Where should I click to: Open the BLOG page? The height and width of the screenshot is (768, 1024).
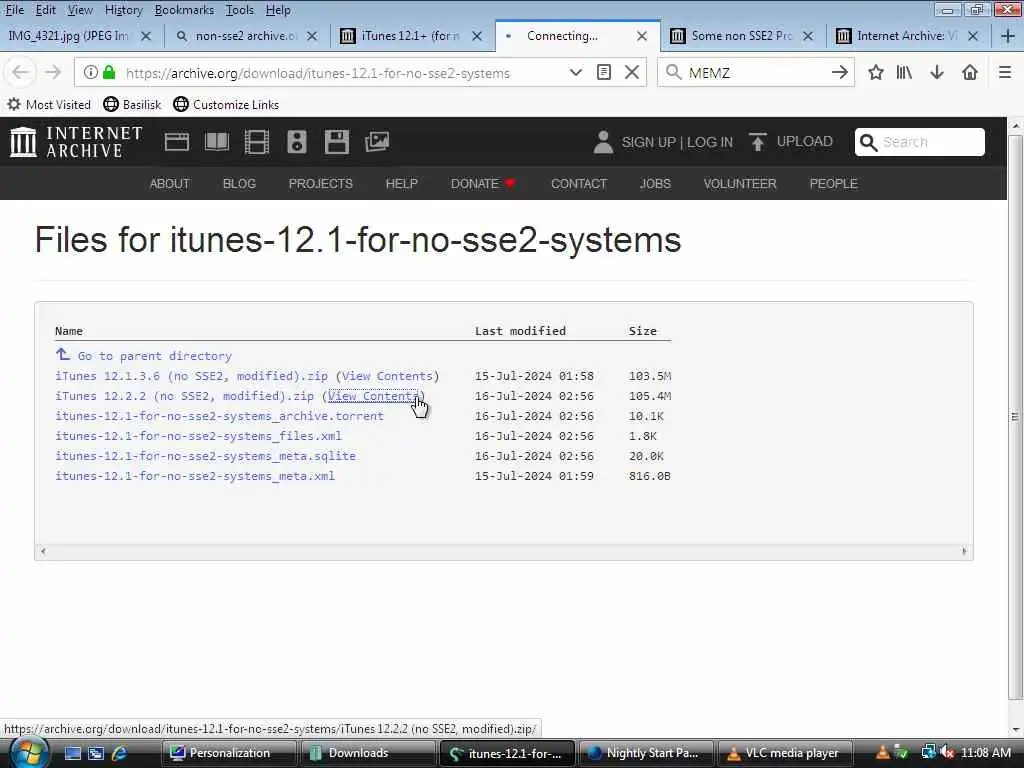239,184
